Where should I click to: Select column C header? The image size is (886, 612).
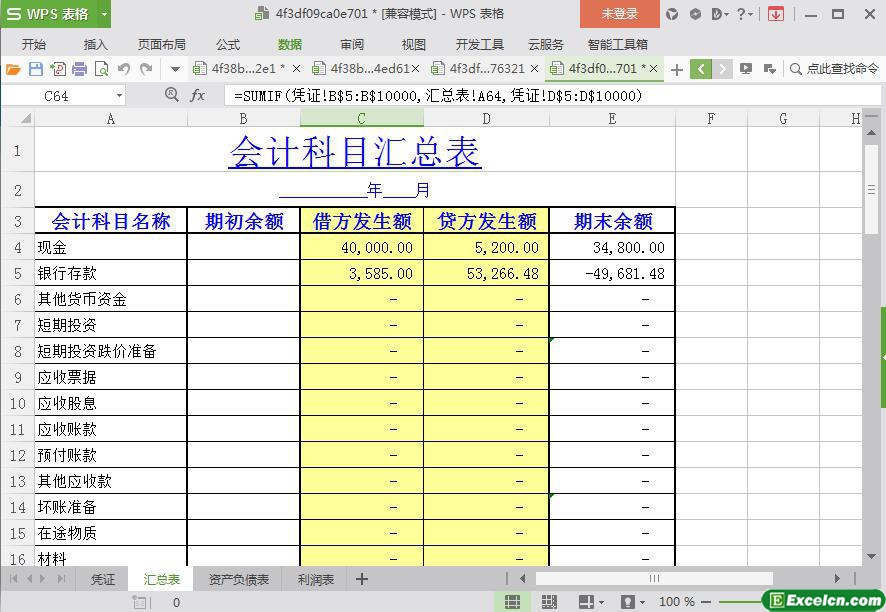[x=361, y=118]
